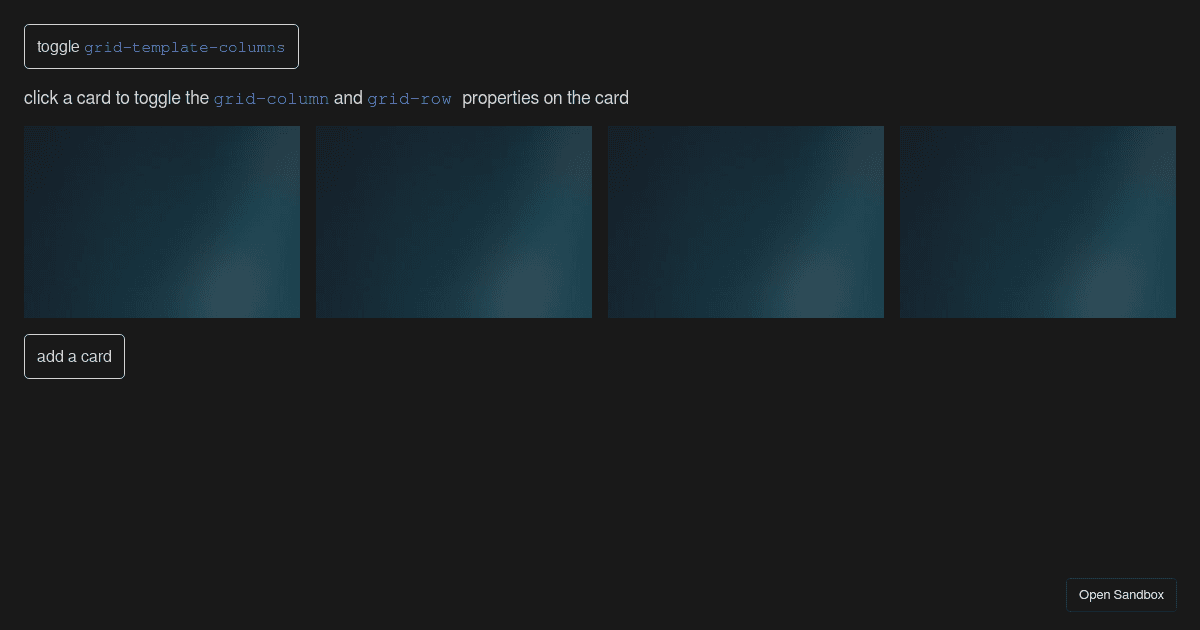Toggle grid properties on the second card
This screenshot has width=1200, height=630.
pos(454,222)
